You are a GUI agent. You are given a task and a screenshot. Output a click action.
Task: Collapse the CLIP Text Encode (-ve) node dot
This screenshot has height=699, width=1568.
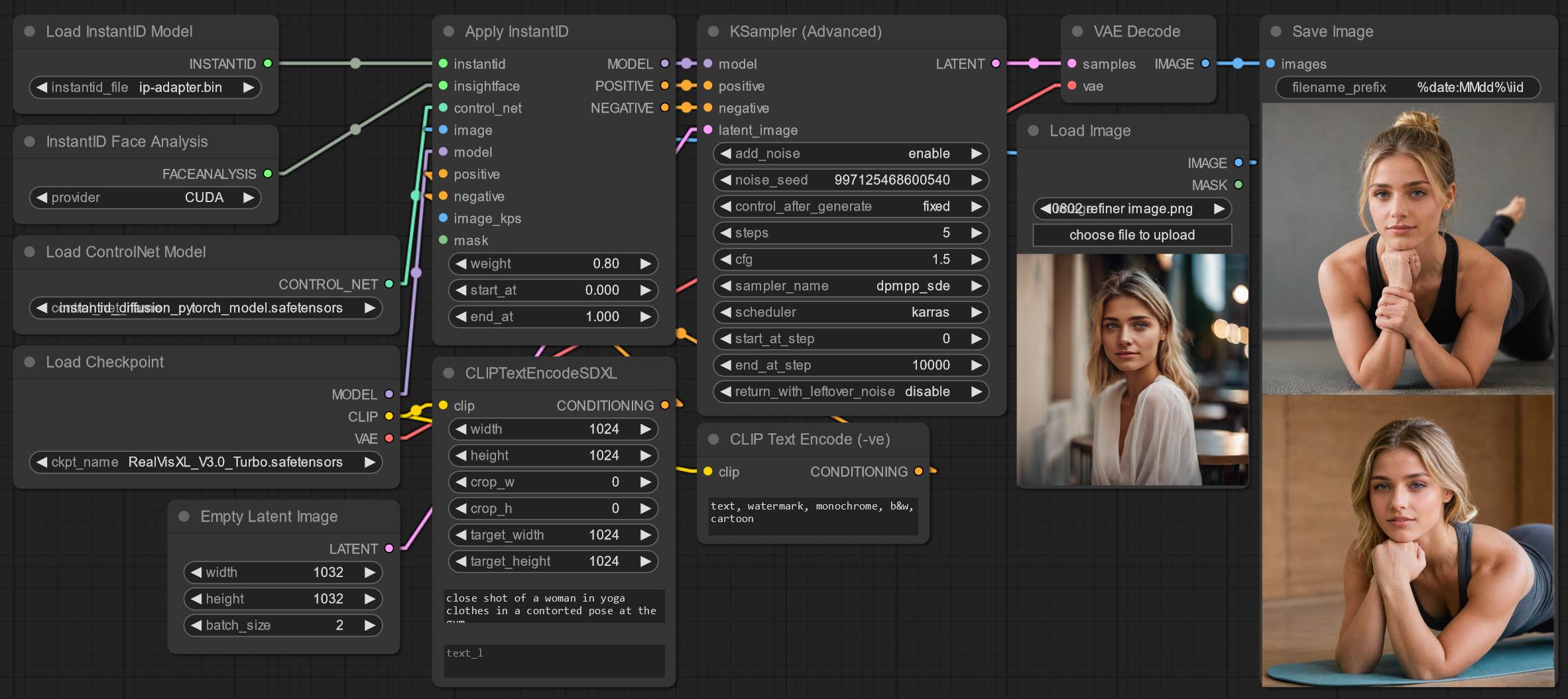(713, 439)
